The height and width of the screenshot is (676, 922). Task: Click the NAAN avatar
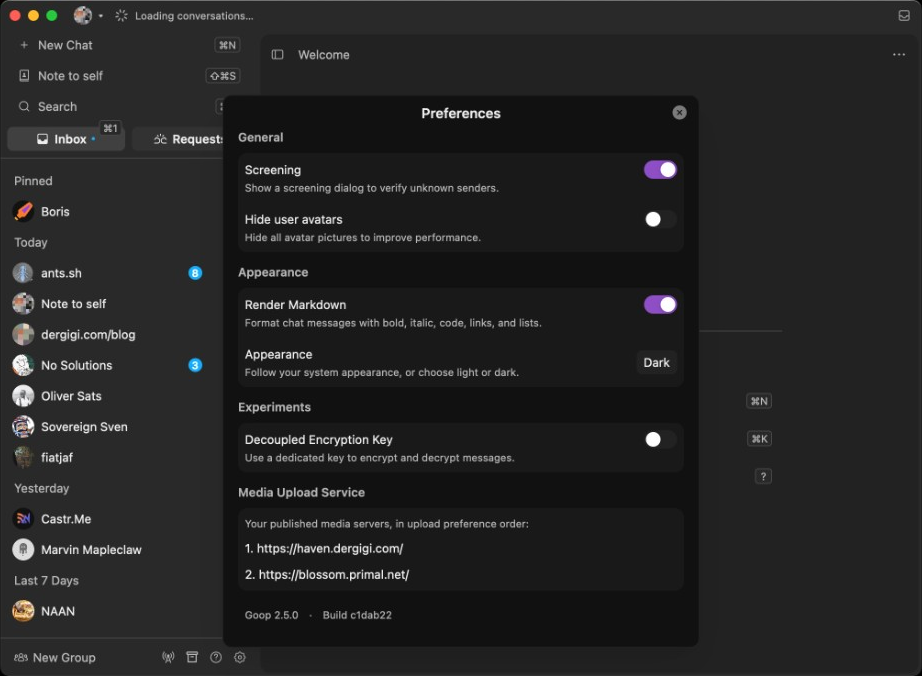pos(24,611)
